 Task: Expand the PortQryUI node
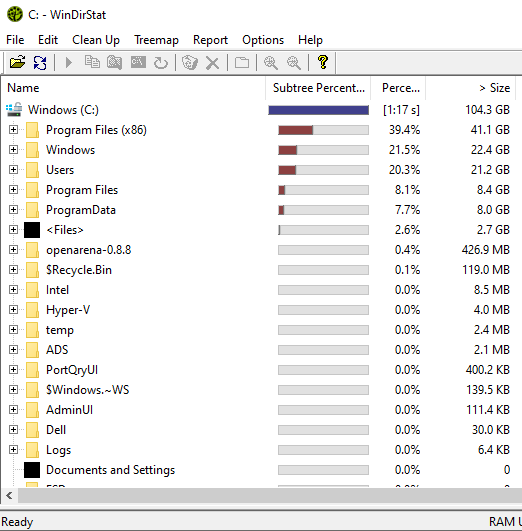pos(13,369)
